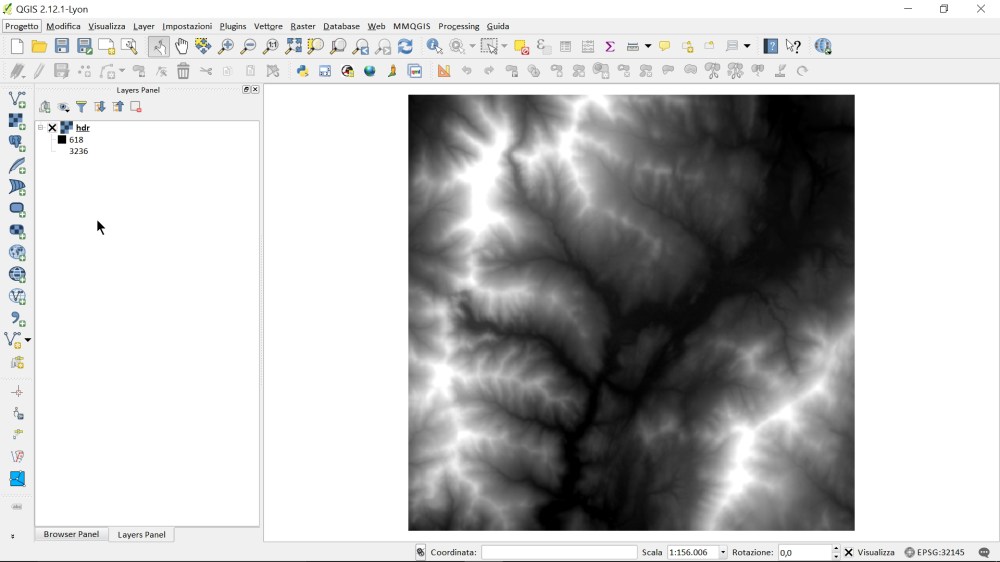Viewport: 1000px width, 562px height.
Task: Select the Pan Map hand tool
Action: pos(181,46)
